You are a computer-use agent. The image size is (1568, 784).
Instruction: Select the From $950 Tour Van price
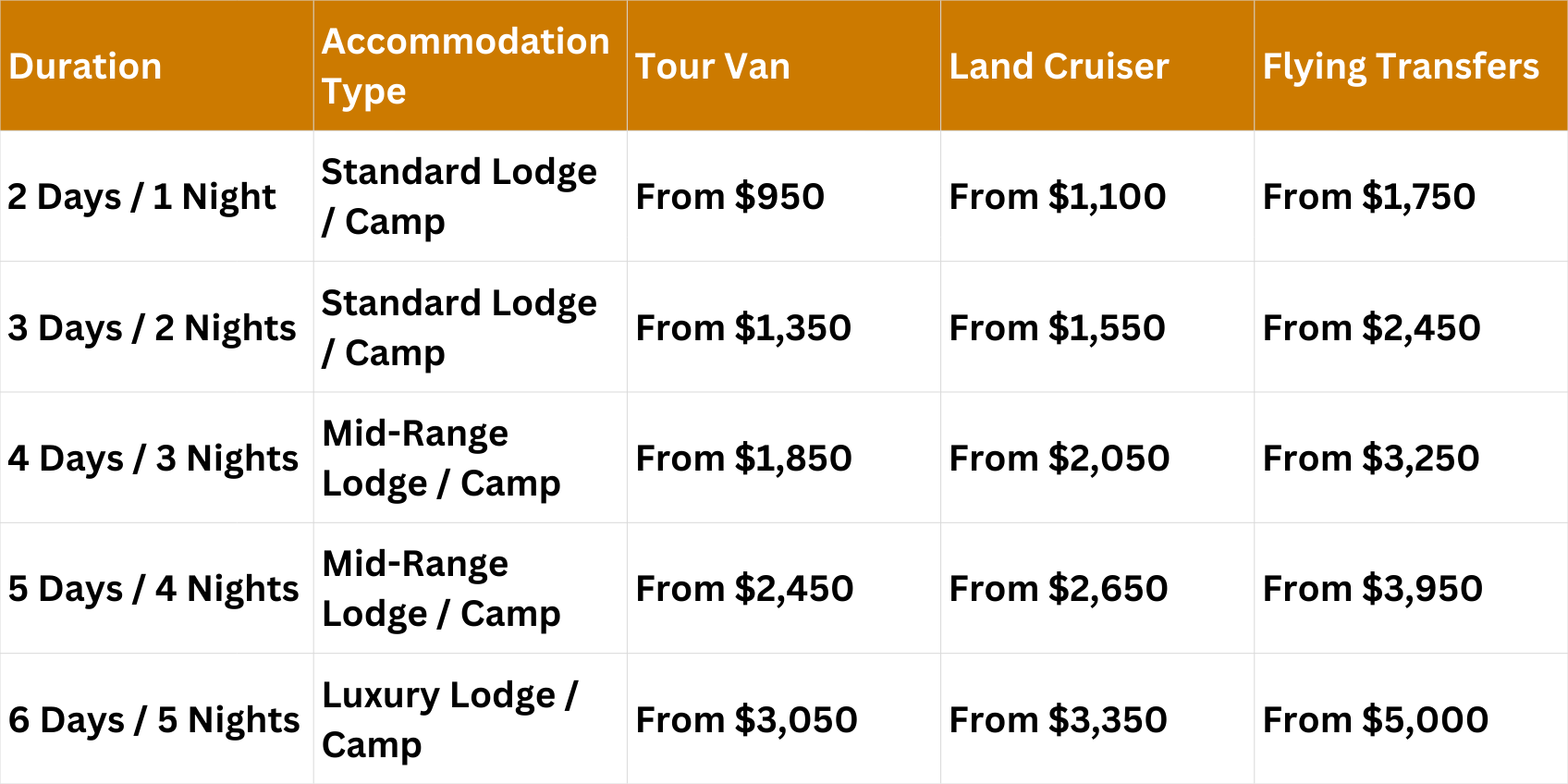tap(729, 197)
